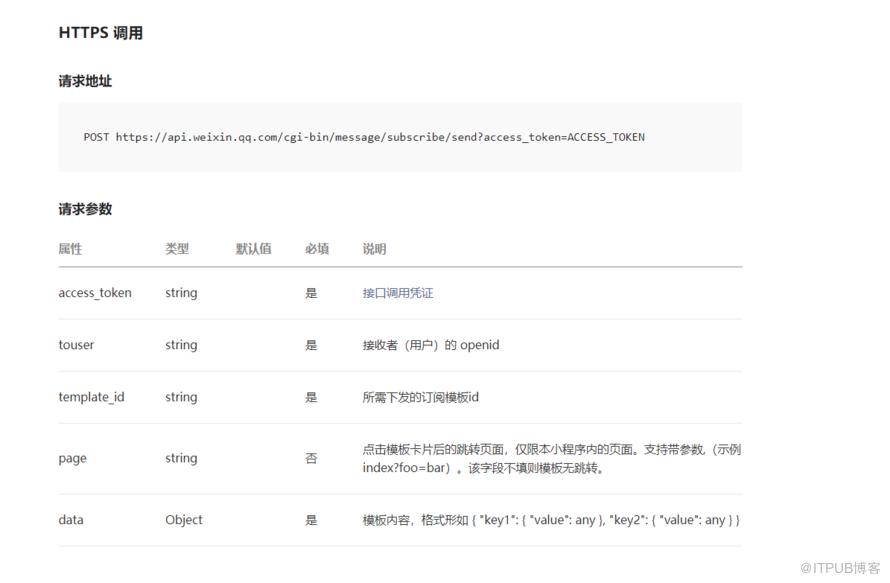Viewport: 890px width, 583px height.
Task: Click 是 in the access_token row
Action: tap(311, 293)
